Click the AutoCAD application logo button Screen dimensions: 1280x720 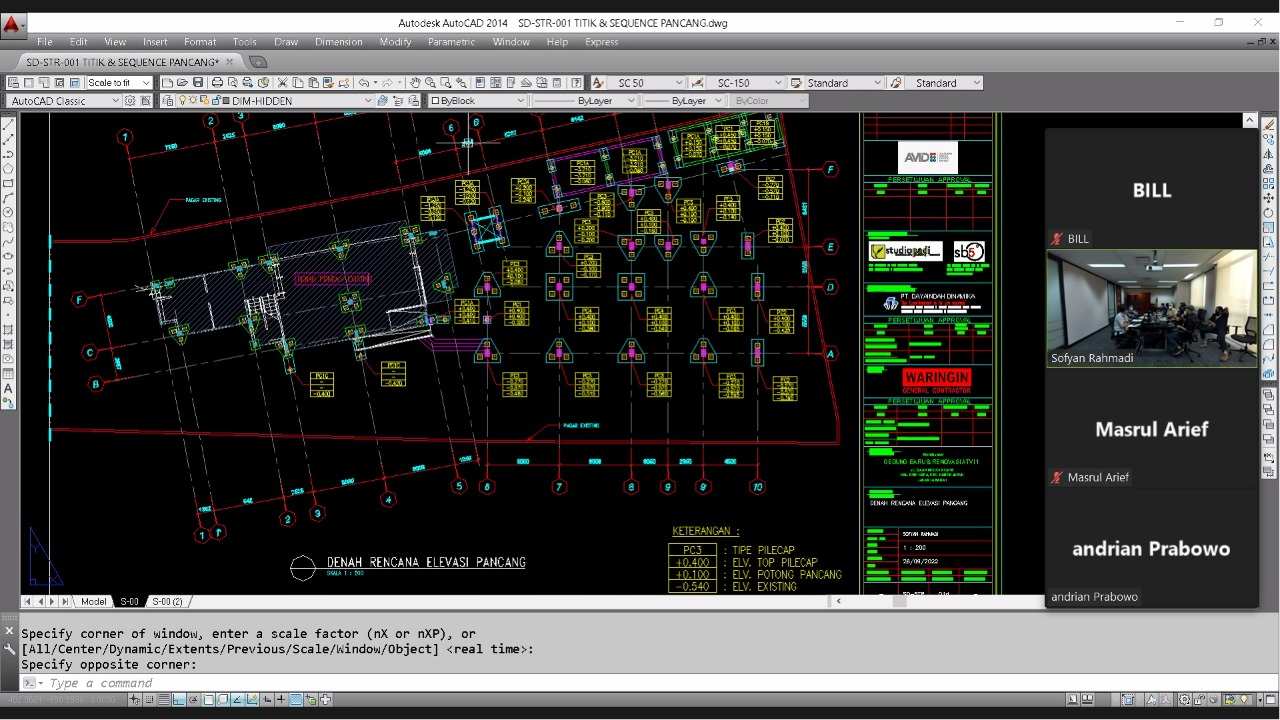tap(13, 24)
